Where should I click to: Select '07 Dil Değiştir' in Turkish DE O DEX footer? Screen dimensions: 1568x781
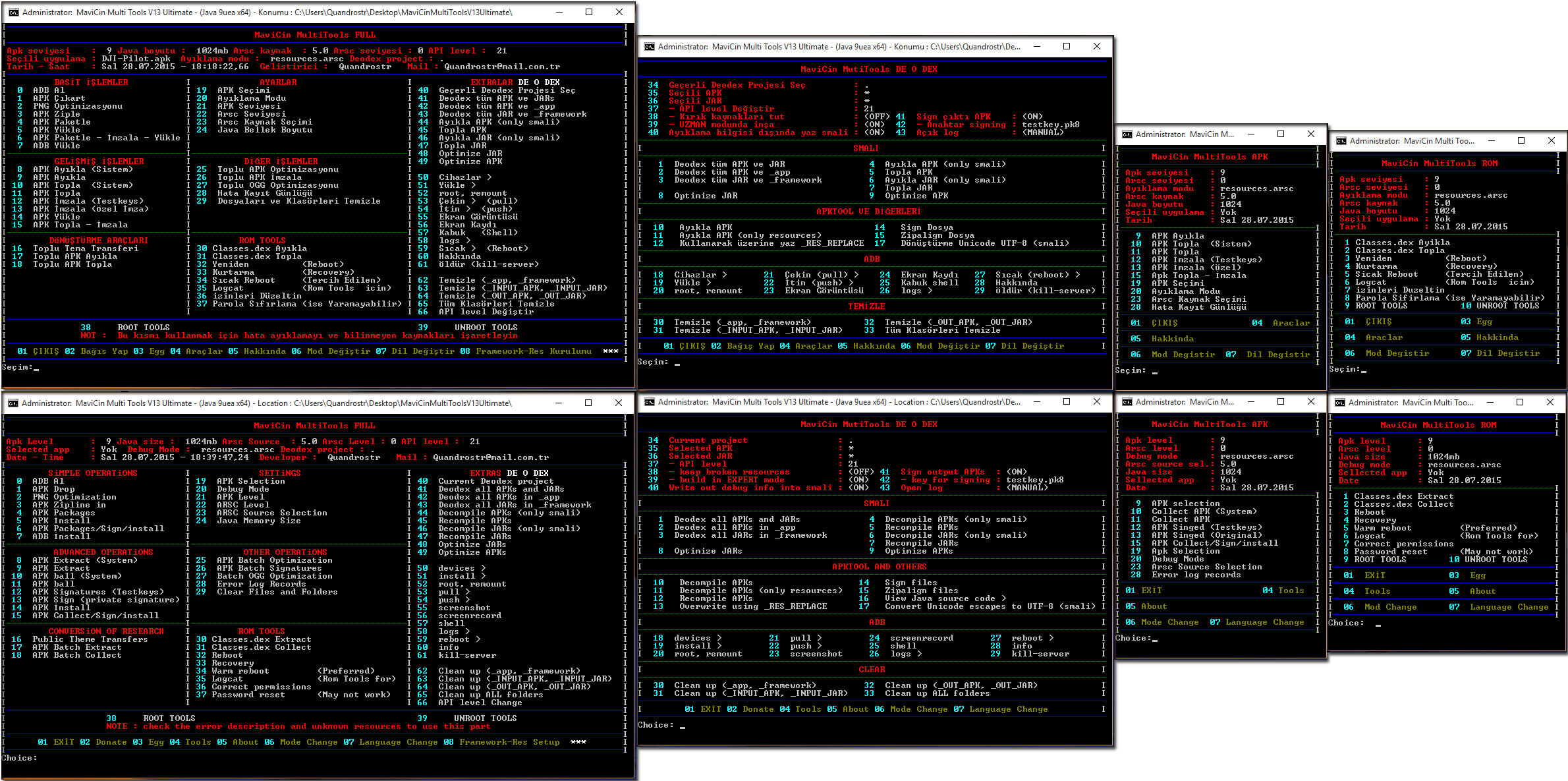pyautogui.click(x=1024, y=346)
